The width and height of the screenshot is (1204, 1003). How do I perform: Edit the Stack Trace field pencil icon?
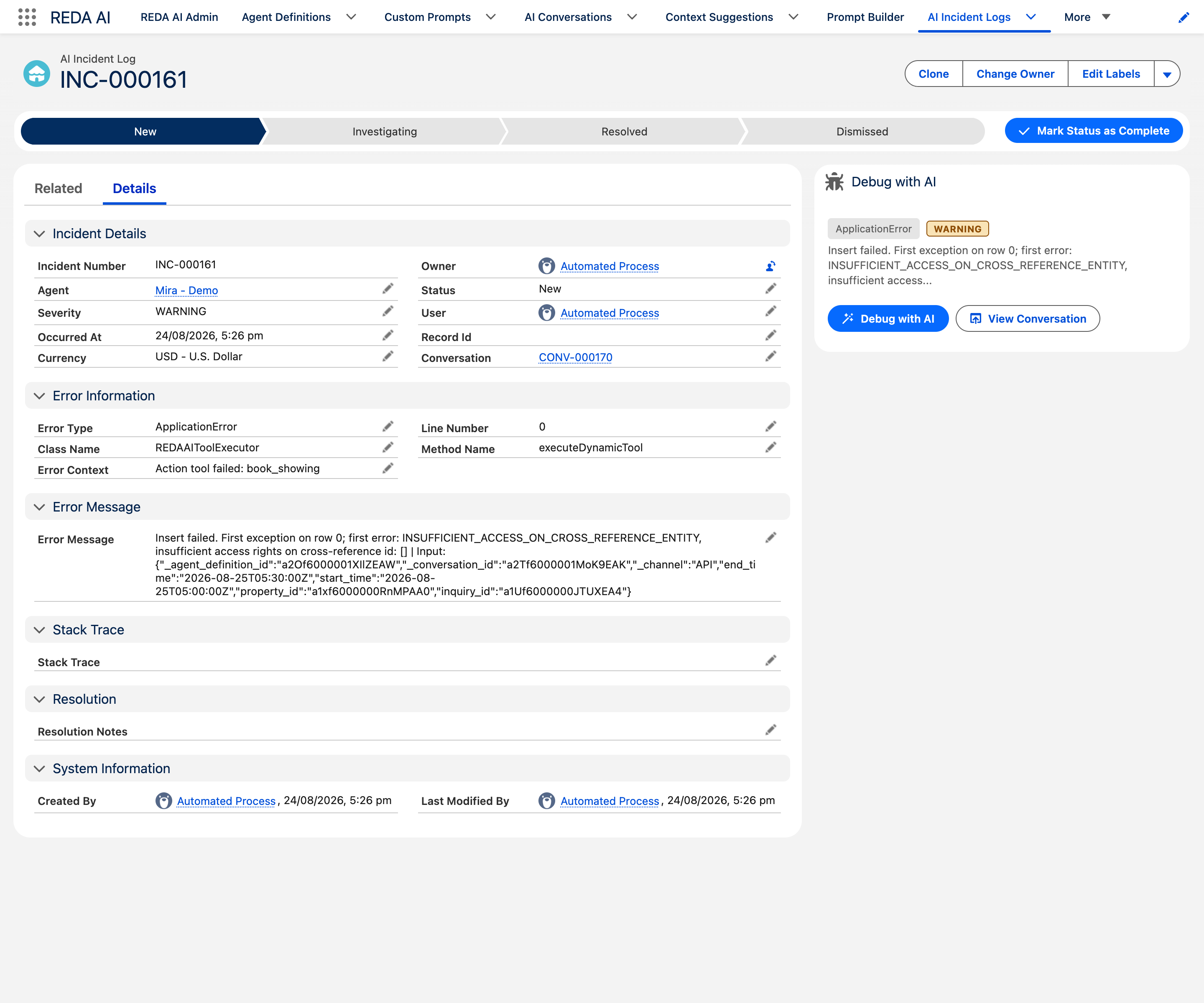click(x=770, y=661)
